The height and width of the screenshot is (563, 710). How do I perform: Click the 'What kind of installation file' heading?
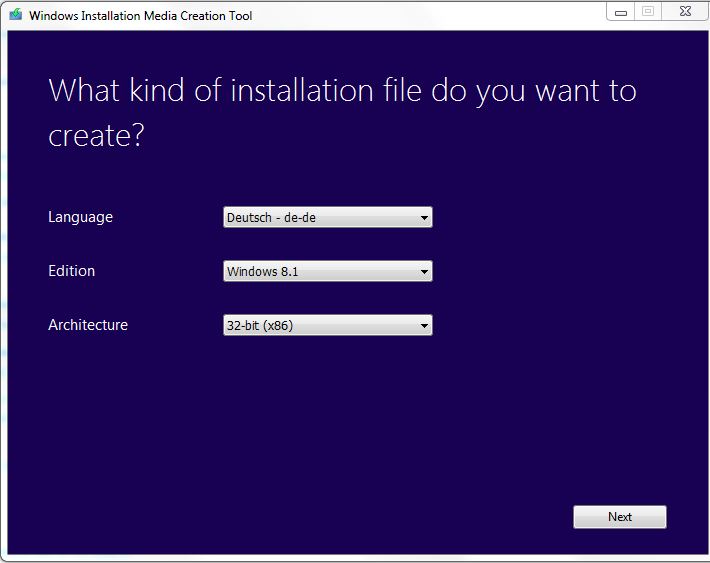click(x=342, y=112)
